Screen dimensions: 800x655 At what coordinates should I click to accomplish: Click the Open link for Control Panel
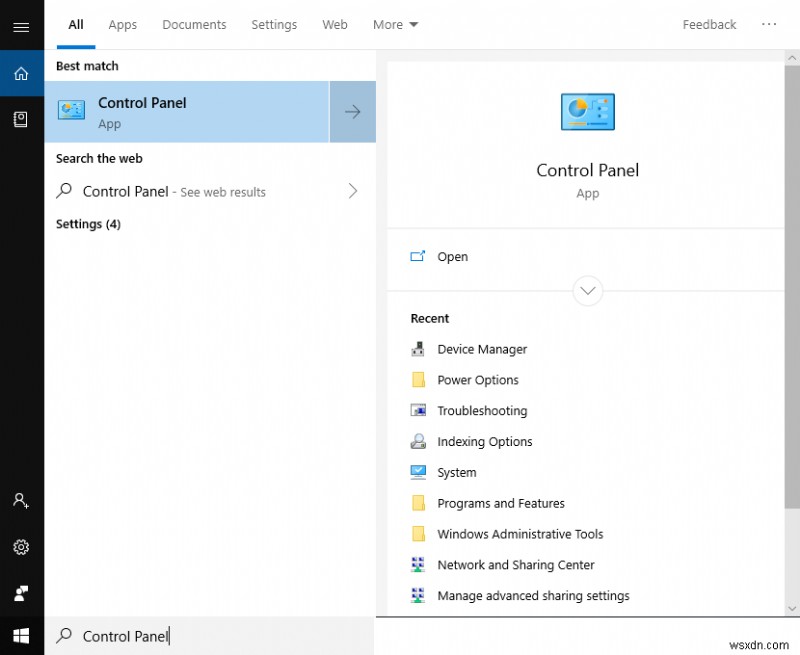click(x=452, y=257)
